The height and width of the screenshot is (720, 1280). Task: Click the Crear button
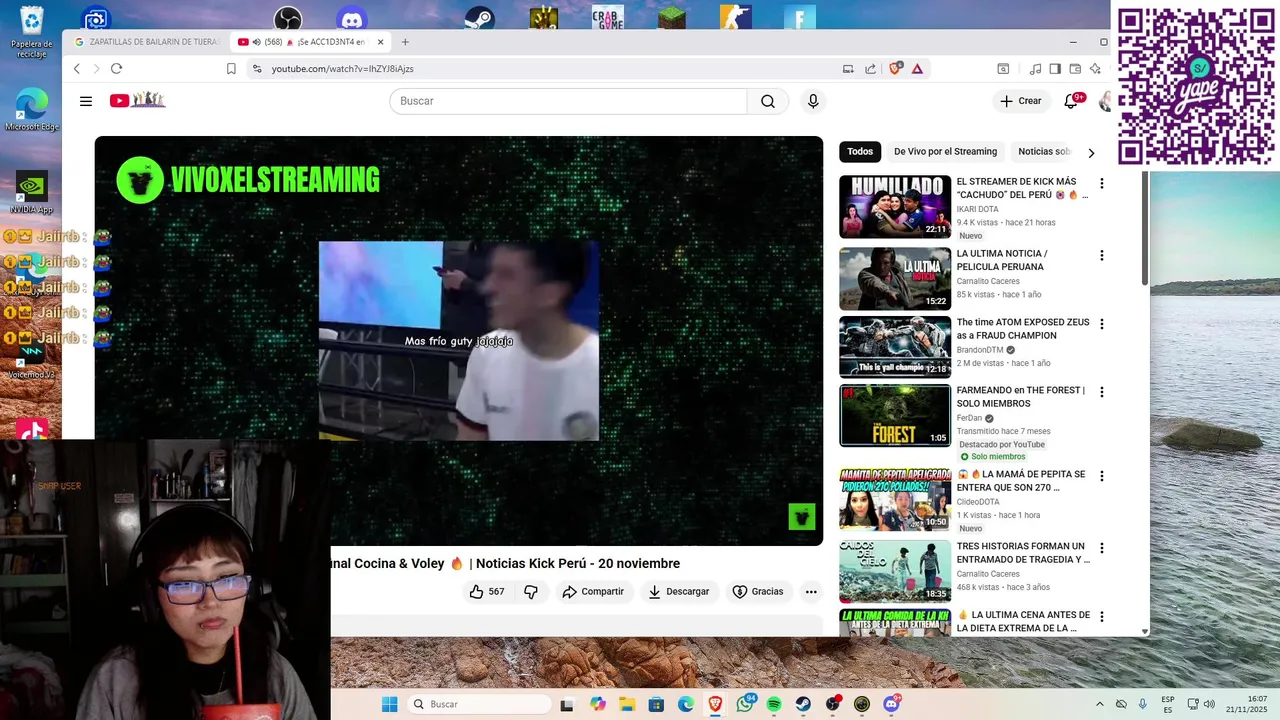tap(1020, 101)
